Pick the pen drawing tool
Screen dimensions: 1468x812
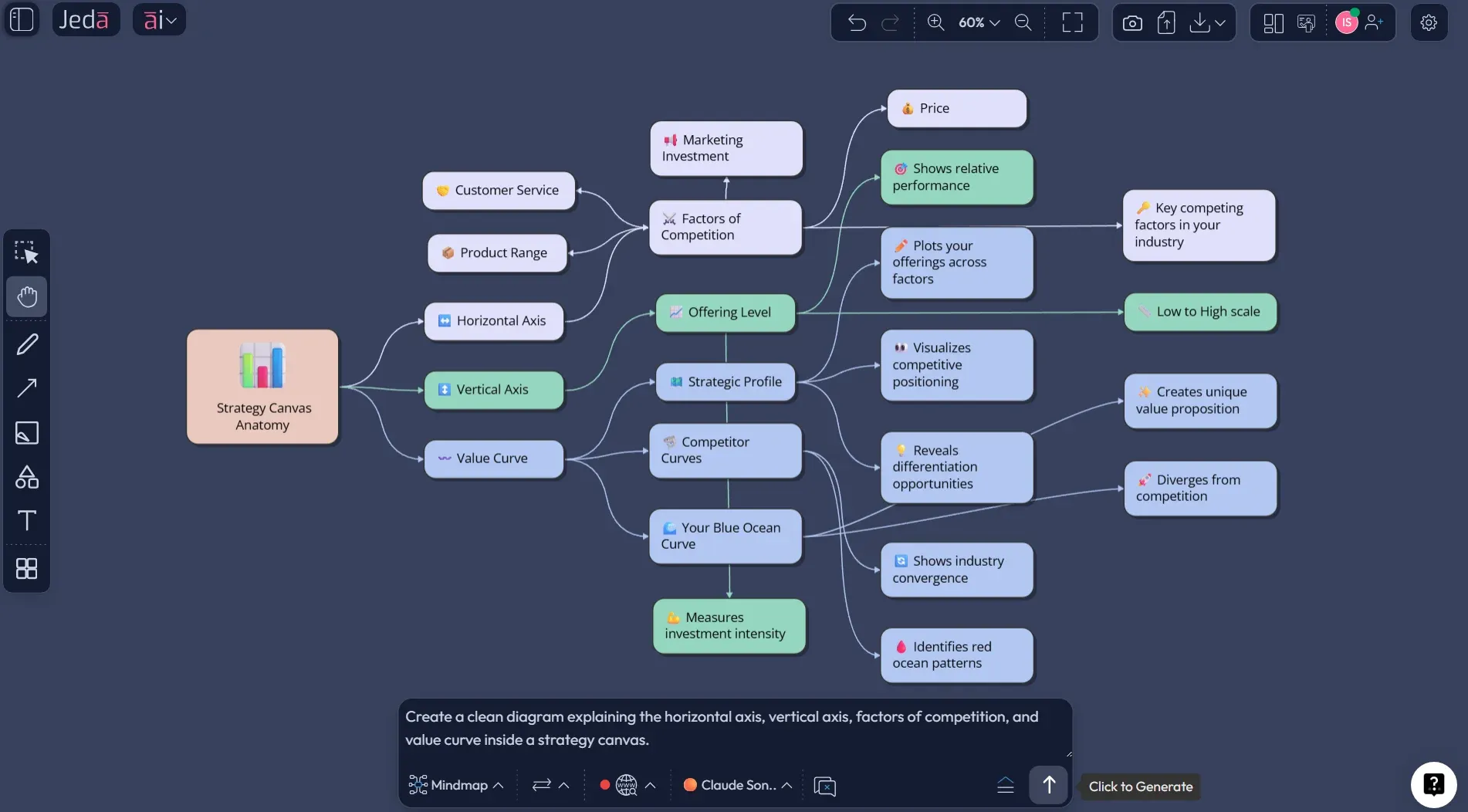[x=28, y=344]
